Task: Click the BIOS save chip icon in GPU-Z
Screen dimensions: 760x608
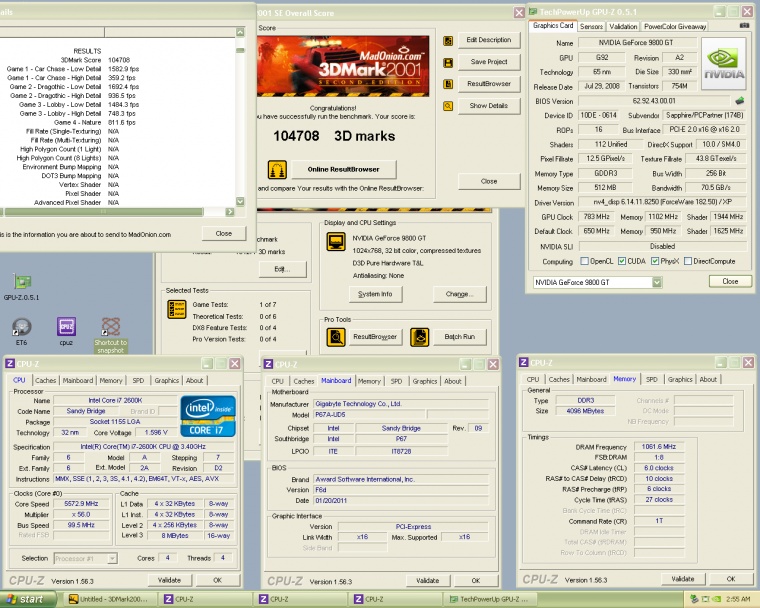Action: coord(740,101)
